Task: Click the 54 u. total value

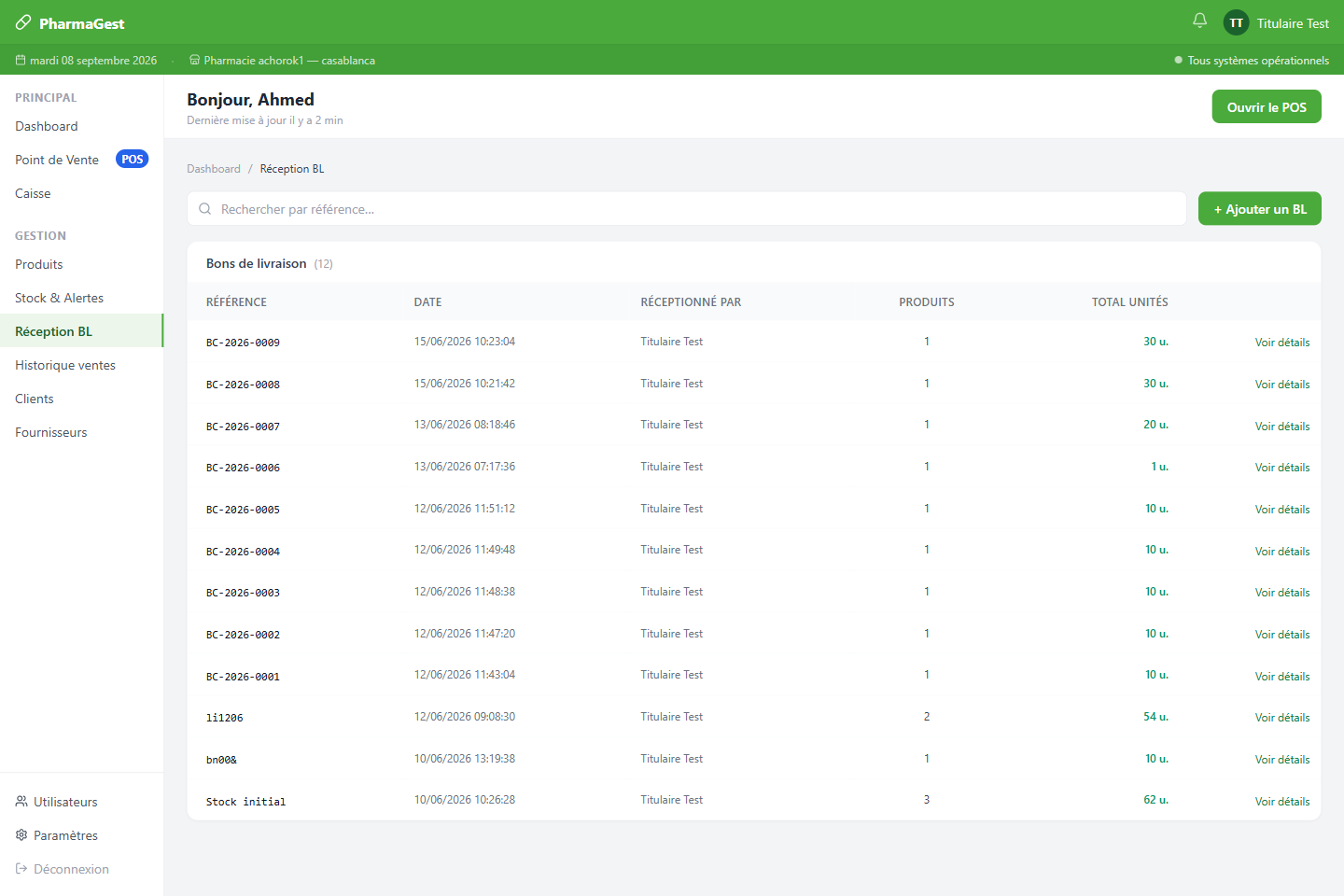Action: coord(1155,717)
